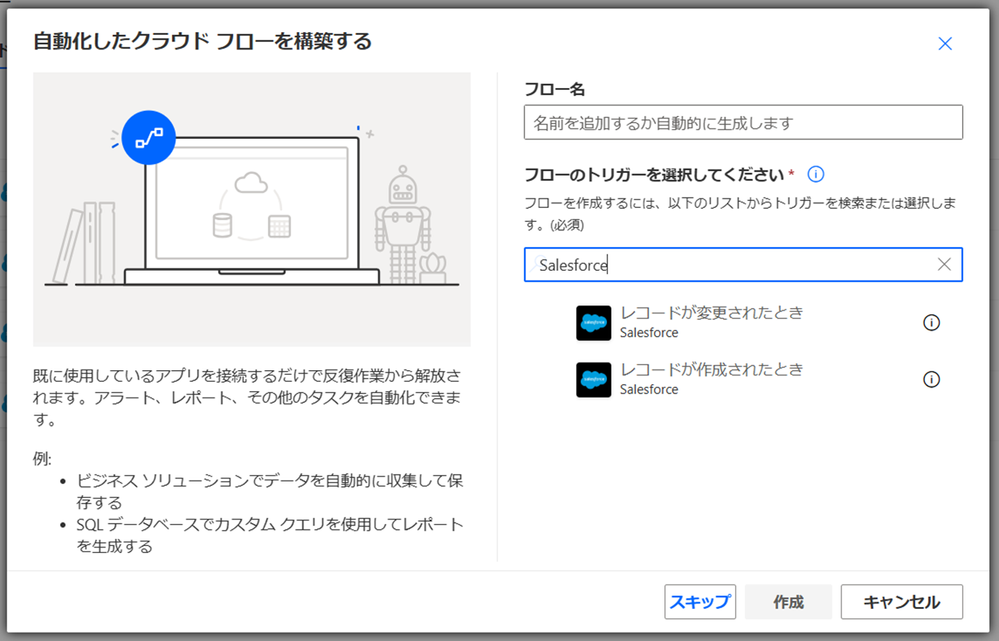The height and width of the screenshot is (641, 999).
Task: Click the スキップ link button
Action: 700,602
